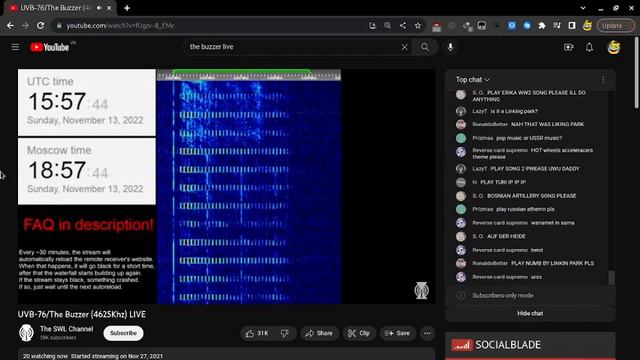Click the browser Update button
640x360 pixels.
pyautogui.click(x=616, y=25)
